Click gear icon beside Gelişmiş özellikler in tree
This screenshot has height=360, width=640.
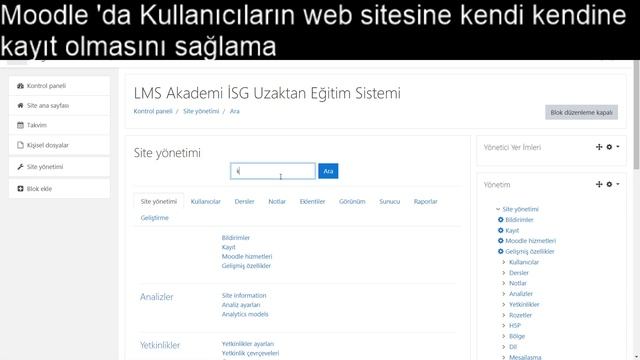click(500, 251)
